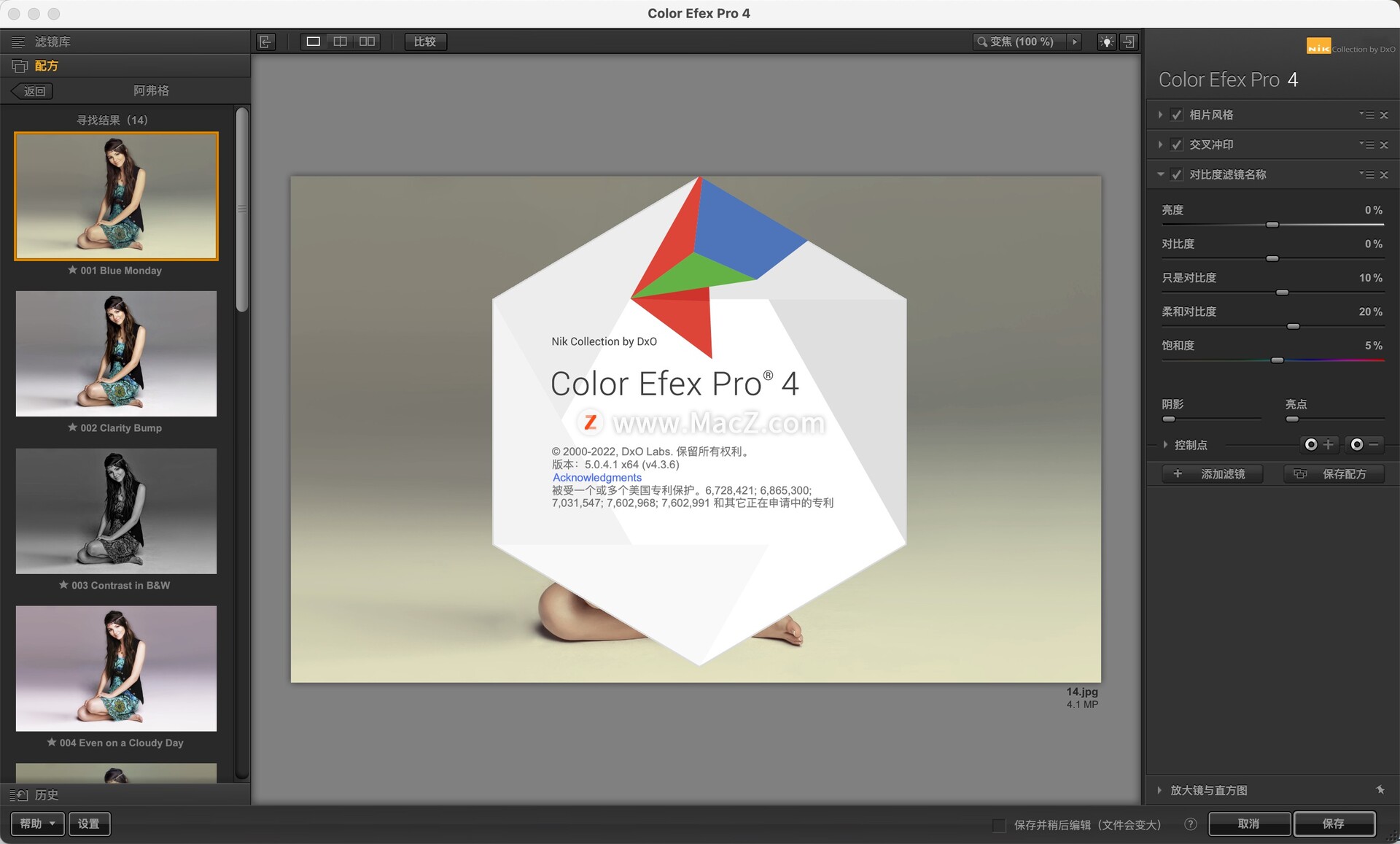Uncheck the 相片风格 filter checkbox
Image resolution: width=1400 pixels, height=844 pixels.
pyautogui.click(x=1176, y=115)
